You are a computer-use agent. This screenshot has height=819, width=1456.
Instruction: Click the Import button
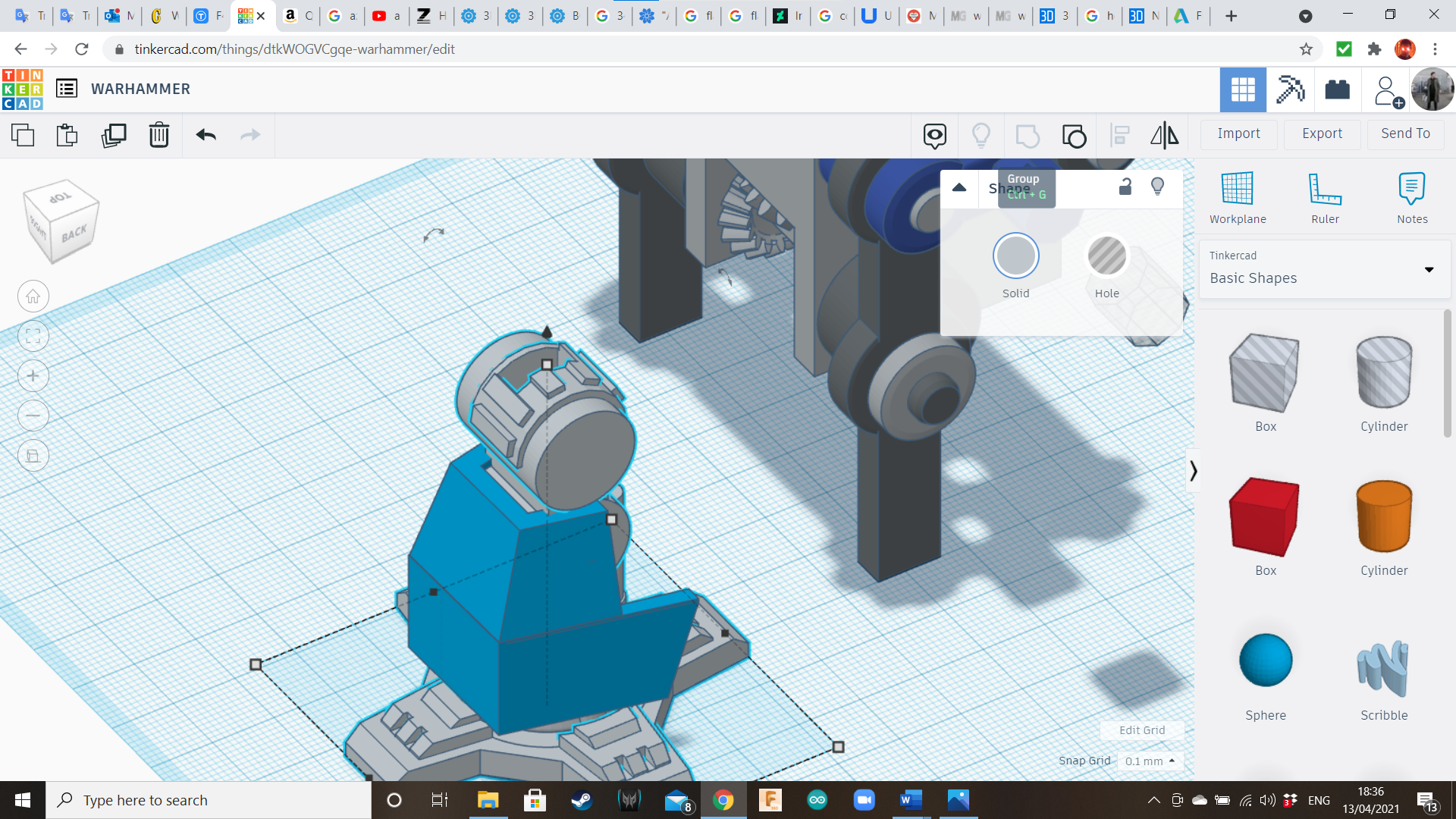(x=1238, y=133)
